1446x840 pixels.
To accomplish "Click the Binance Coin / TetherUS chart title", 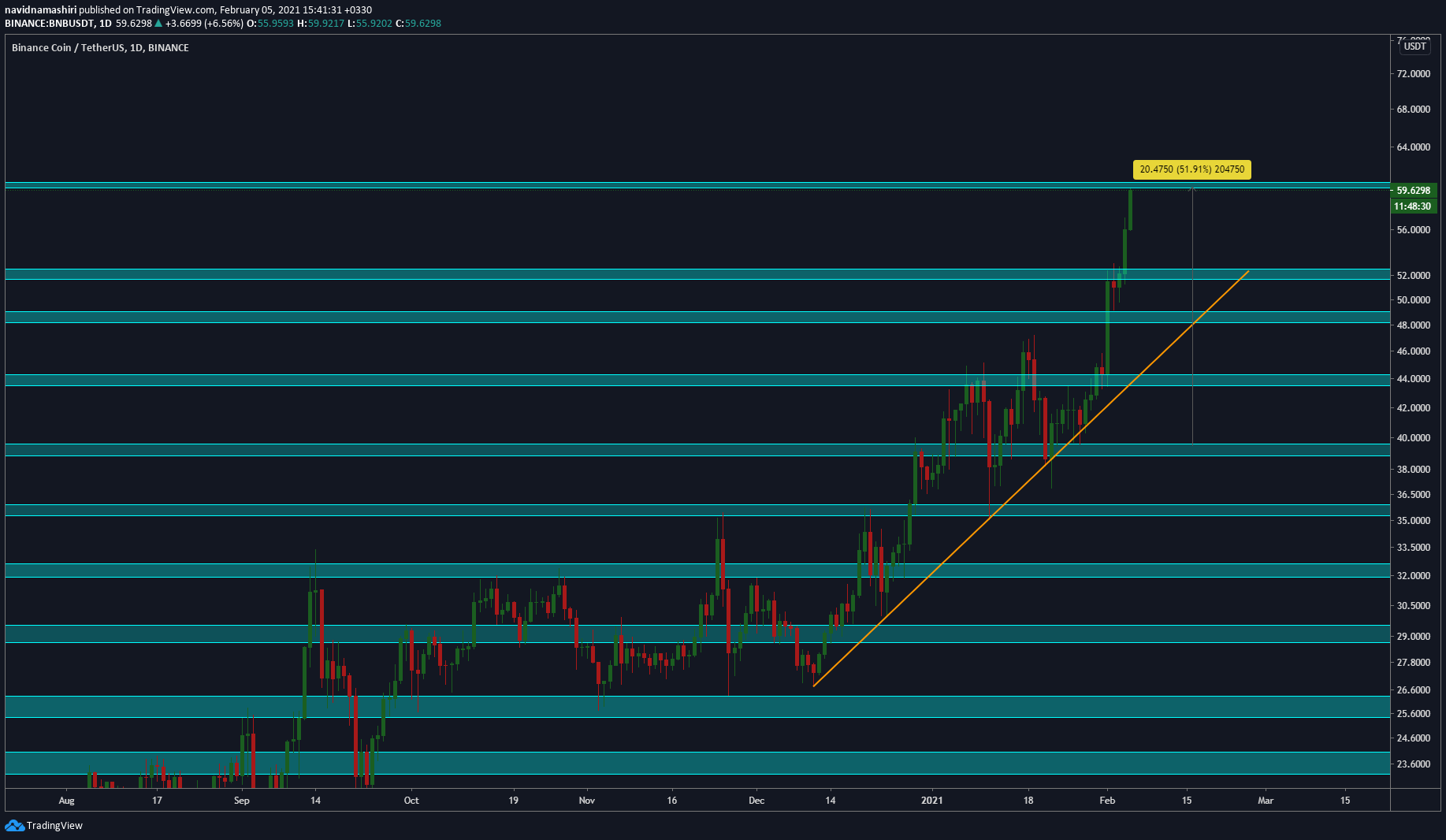I will click(x=100, y=48).
